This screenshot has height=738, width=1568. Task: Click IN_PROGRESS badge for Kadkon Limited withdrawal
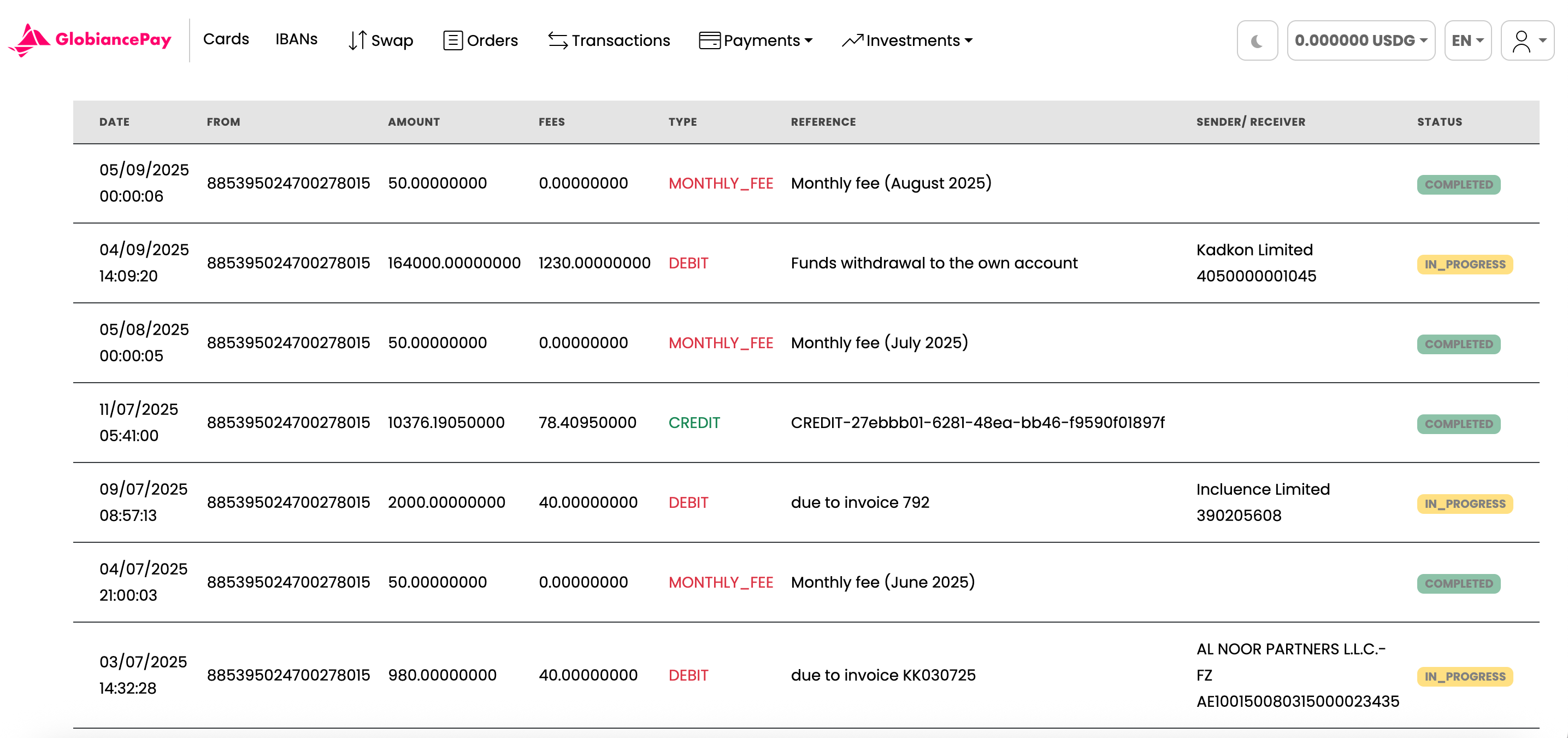coord(1464,264)
